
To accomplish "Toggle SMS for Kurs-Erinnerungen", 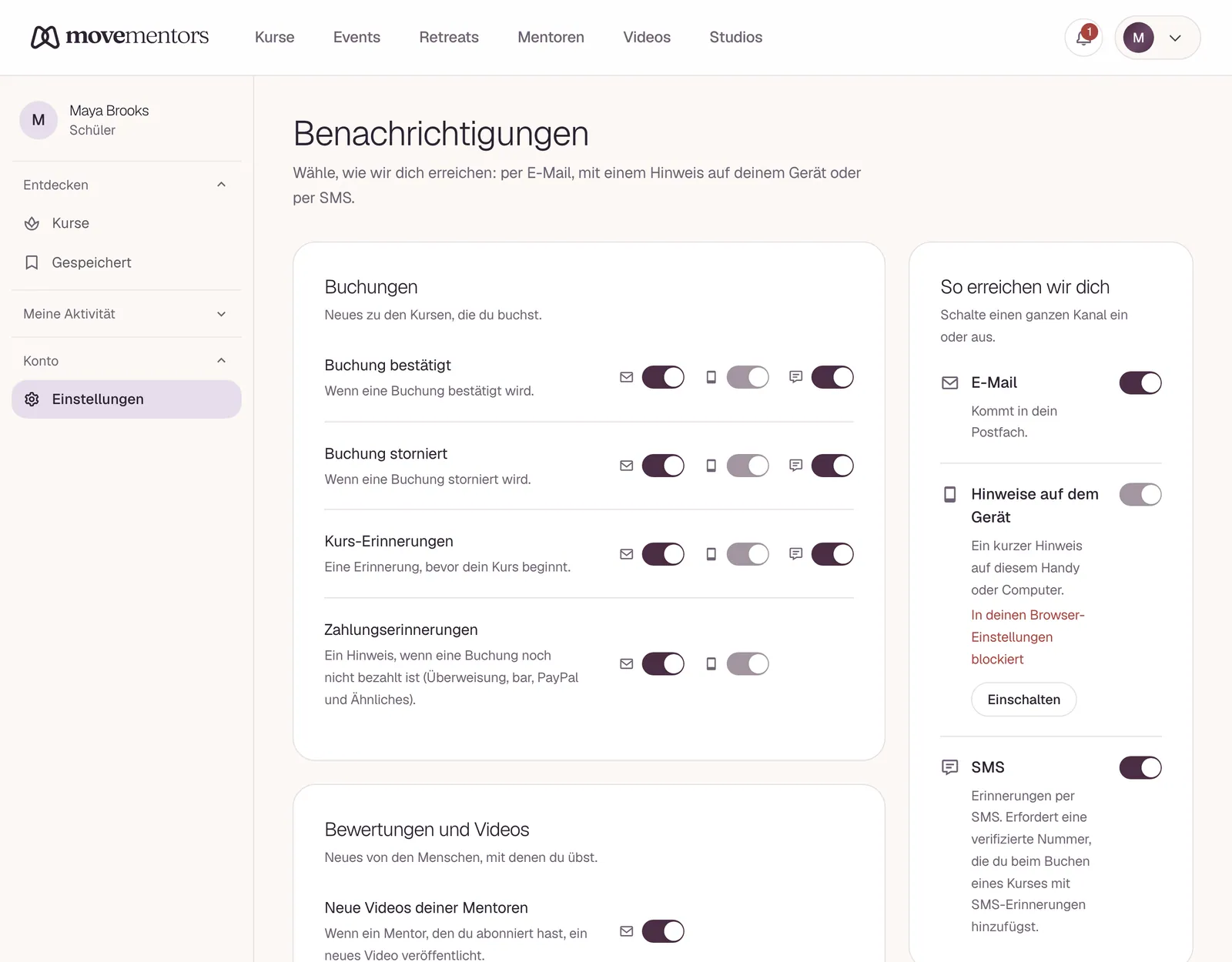I will point(832,554).
